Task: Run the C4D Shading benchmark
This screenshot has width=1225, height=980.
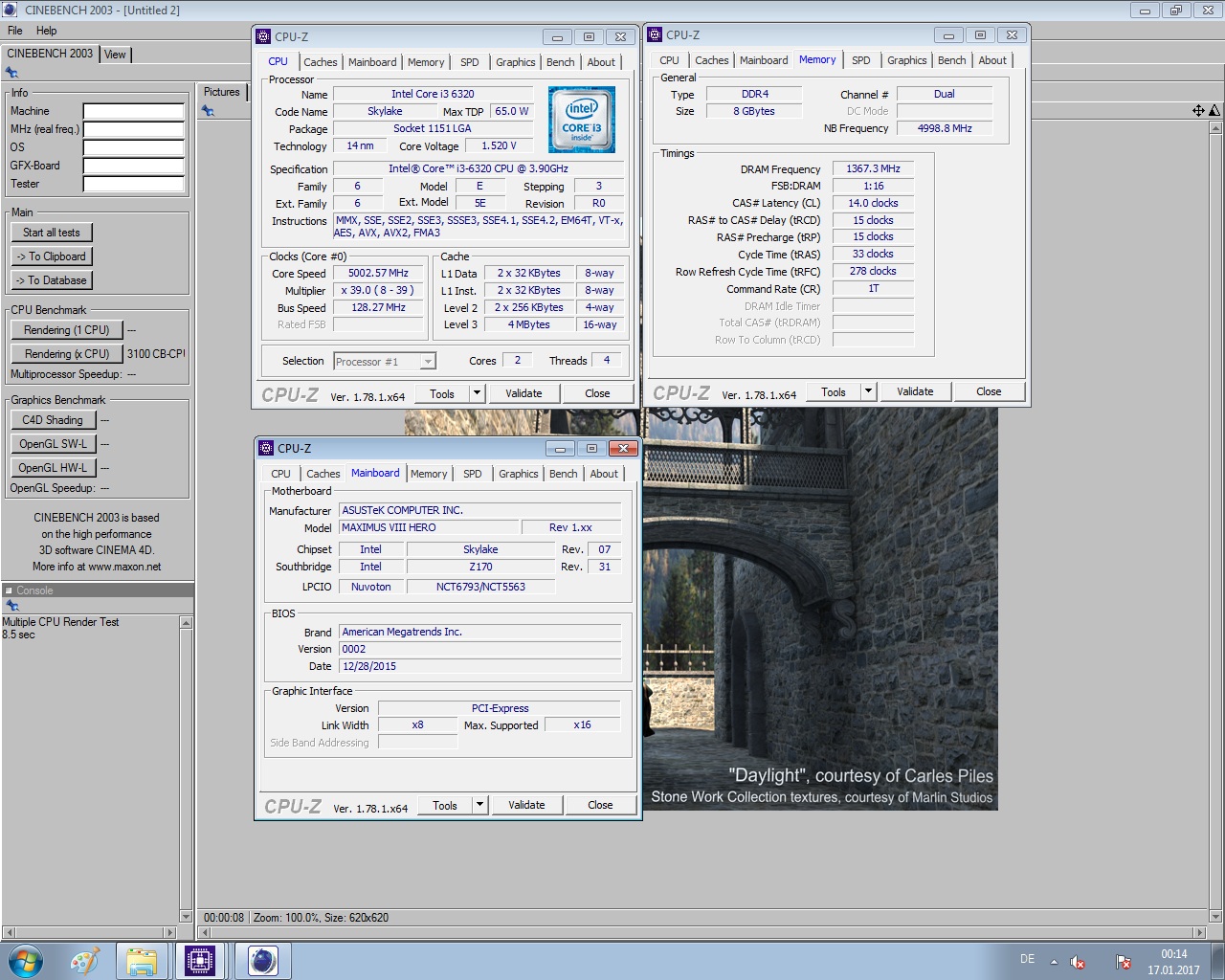Action: click(53, 420)
